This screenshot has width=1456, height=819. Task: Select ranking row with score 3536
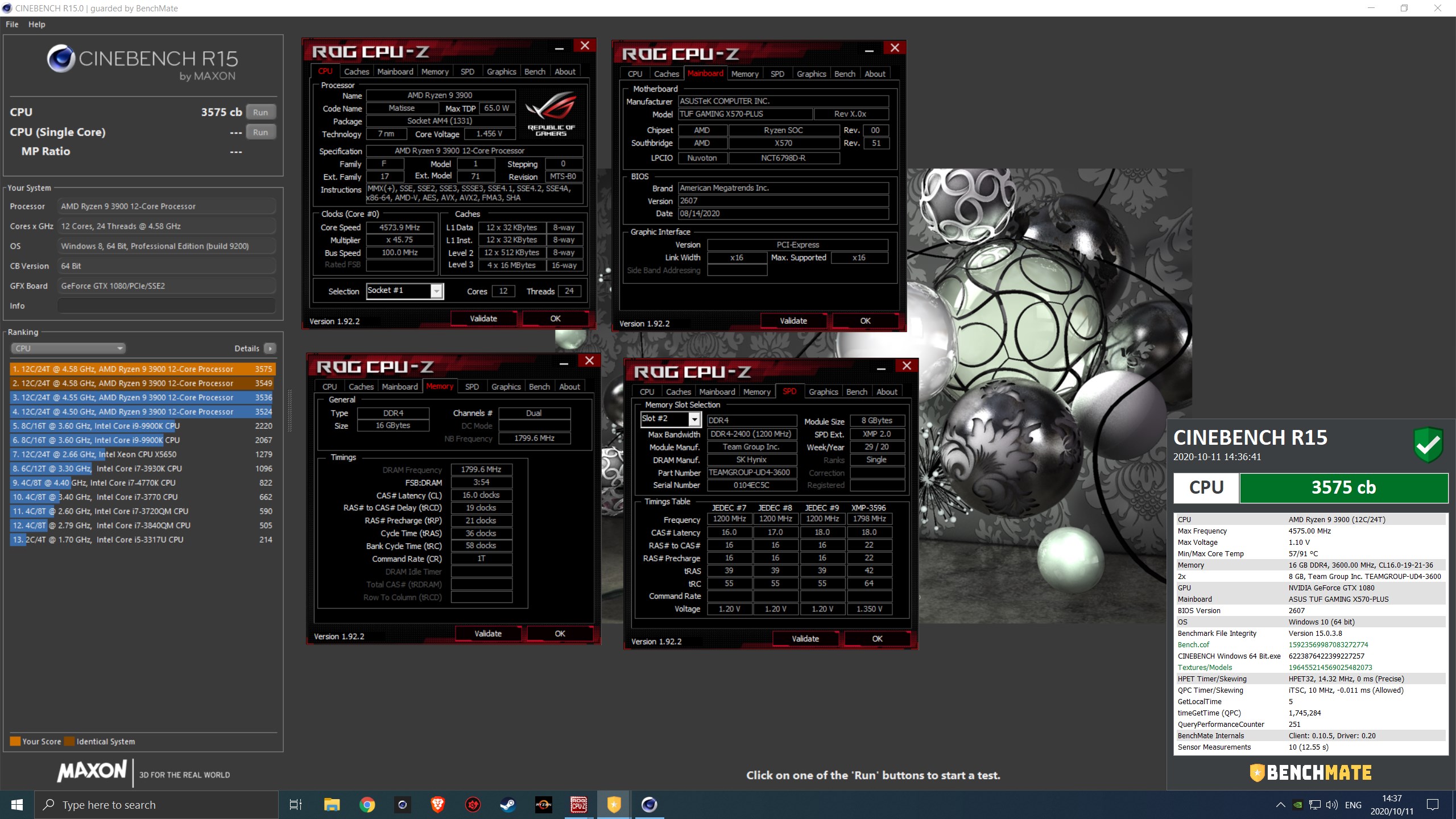pyautogui.click(x=143, y=398)
